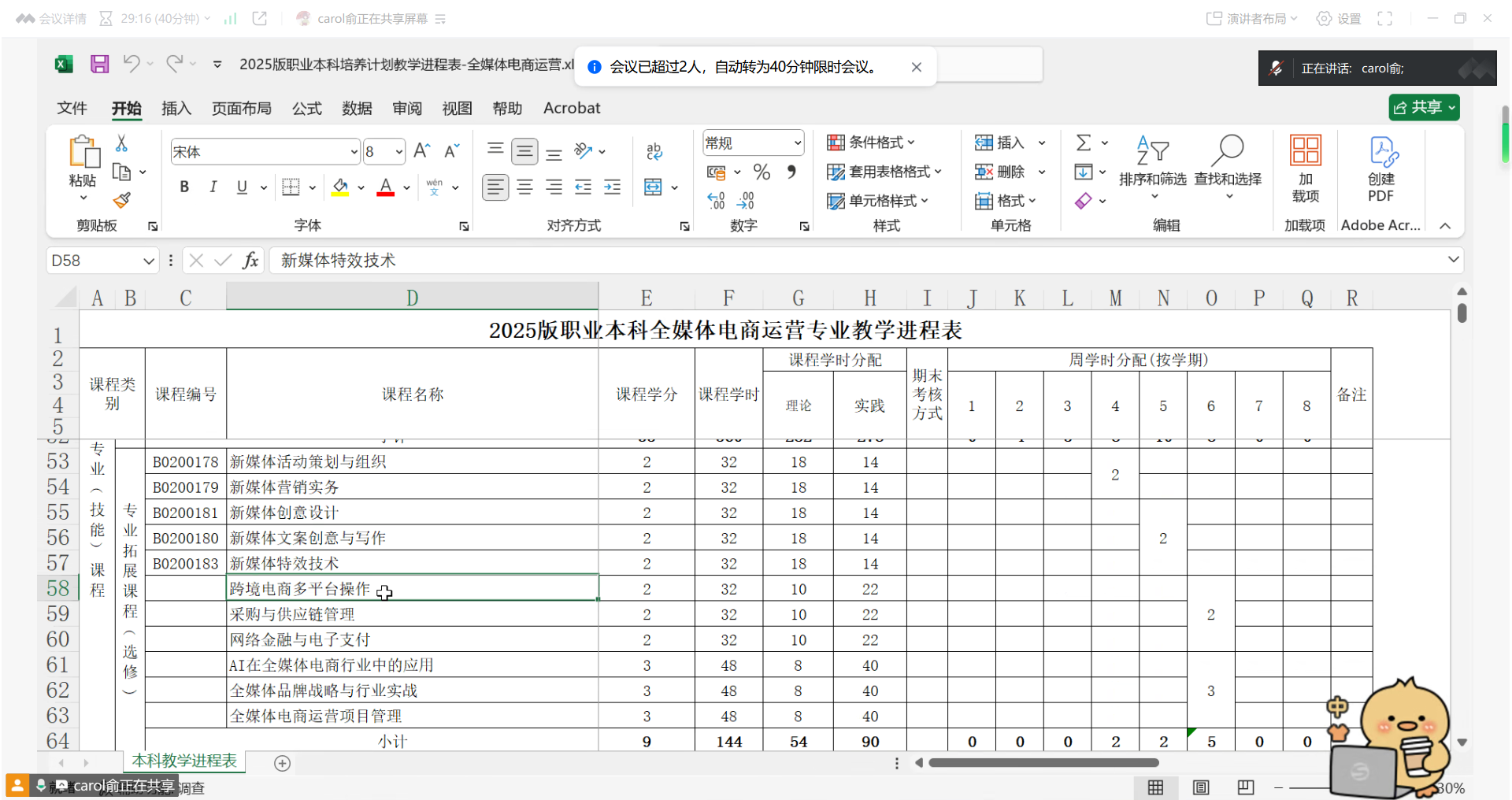
Task: Expand the font name dropdown
Action: [354, 152]
